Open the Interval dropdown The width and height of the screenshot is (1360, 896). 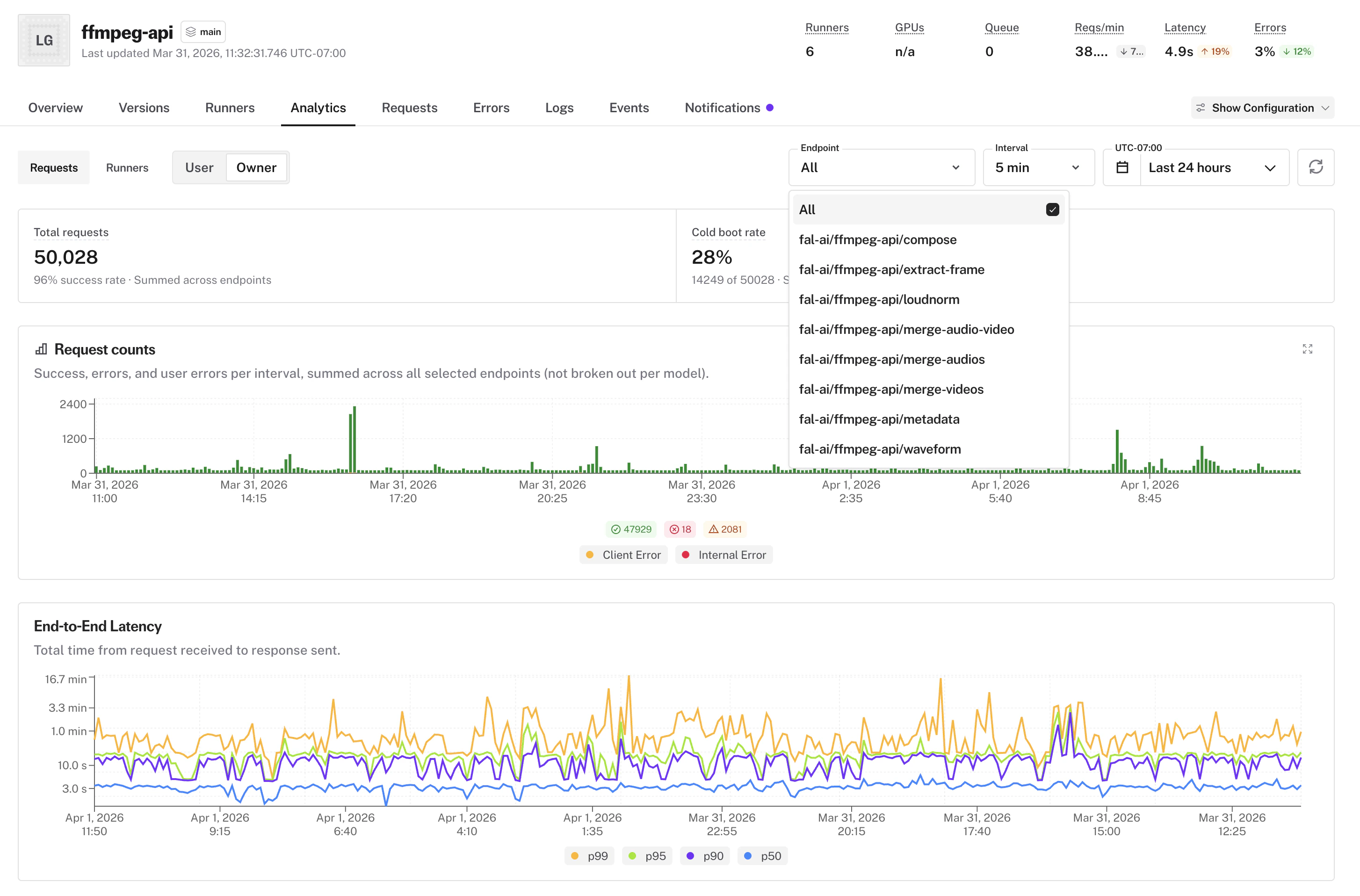(1038, 167)
